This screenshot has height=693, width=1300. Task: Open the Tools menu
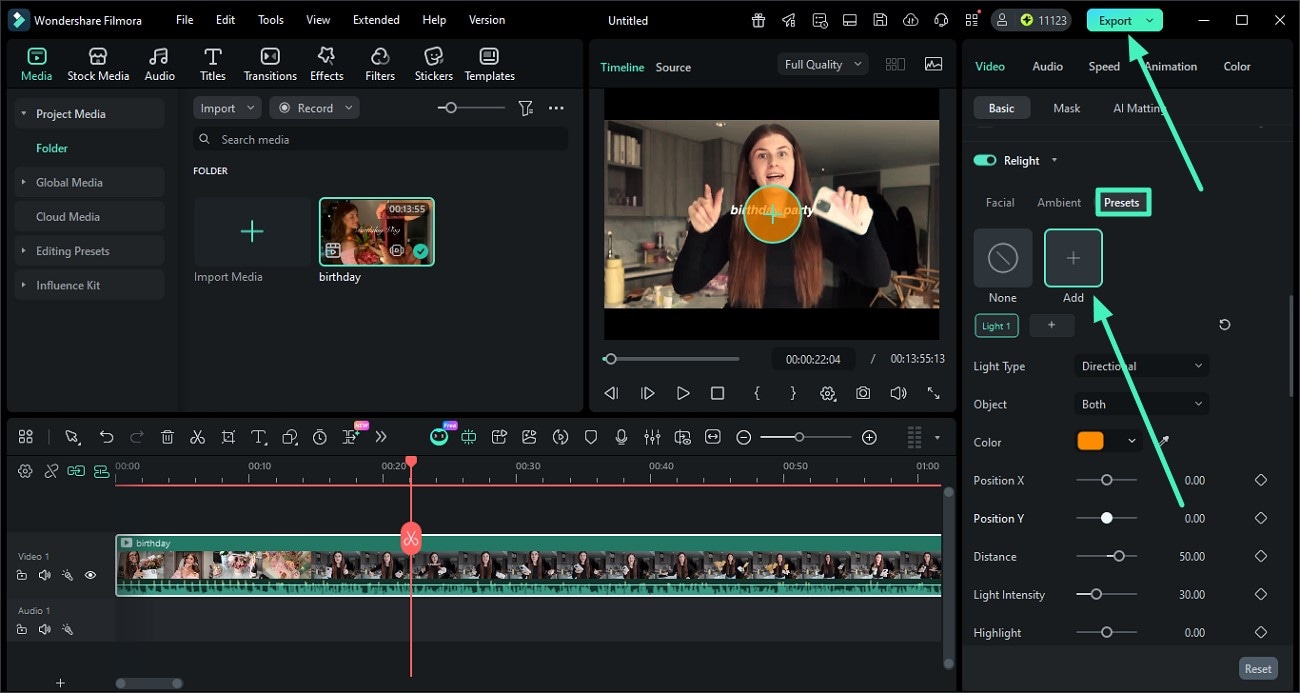pos(269,19)
